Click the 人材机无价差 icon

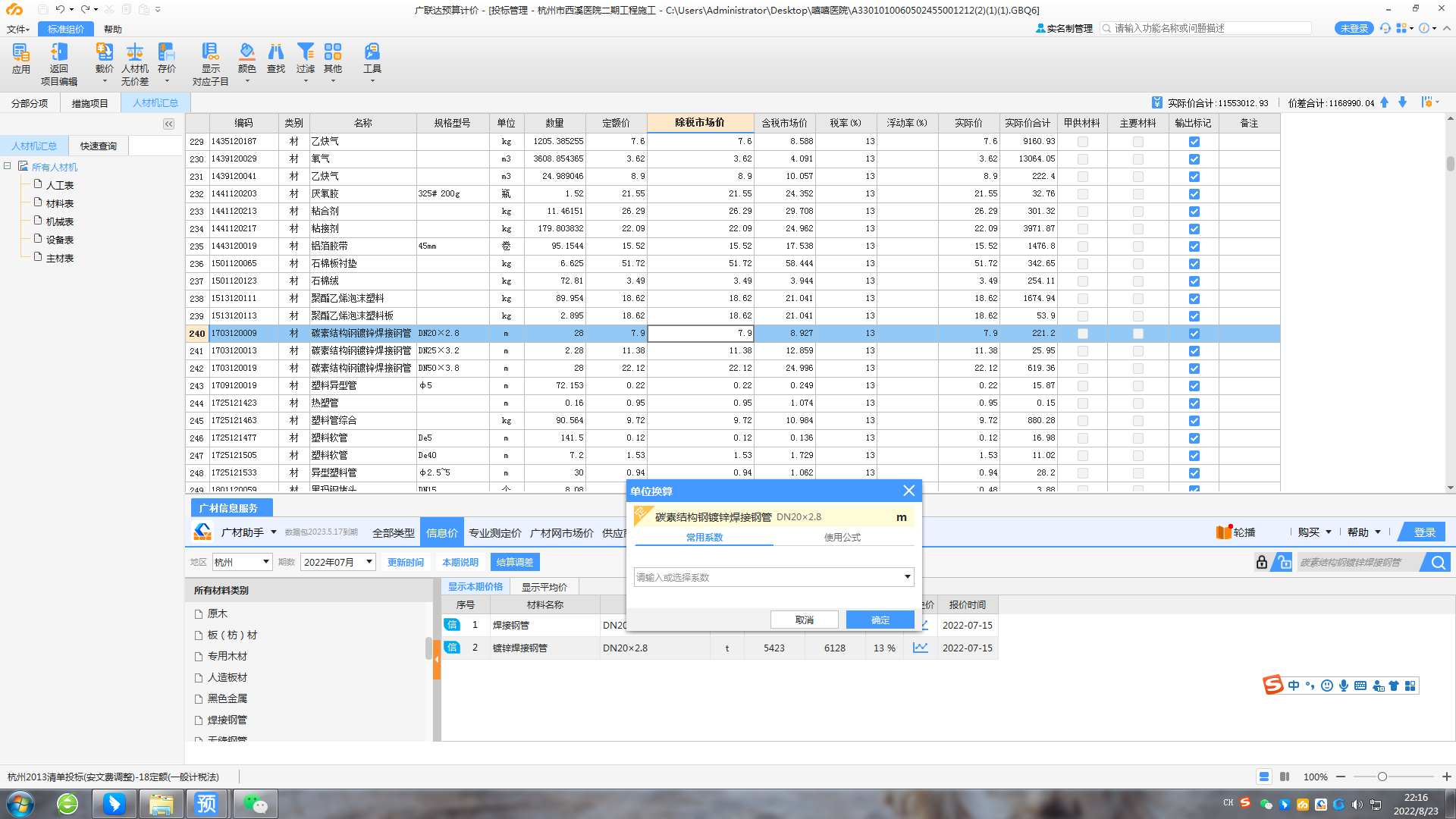click(x=135, y=64)
